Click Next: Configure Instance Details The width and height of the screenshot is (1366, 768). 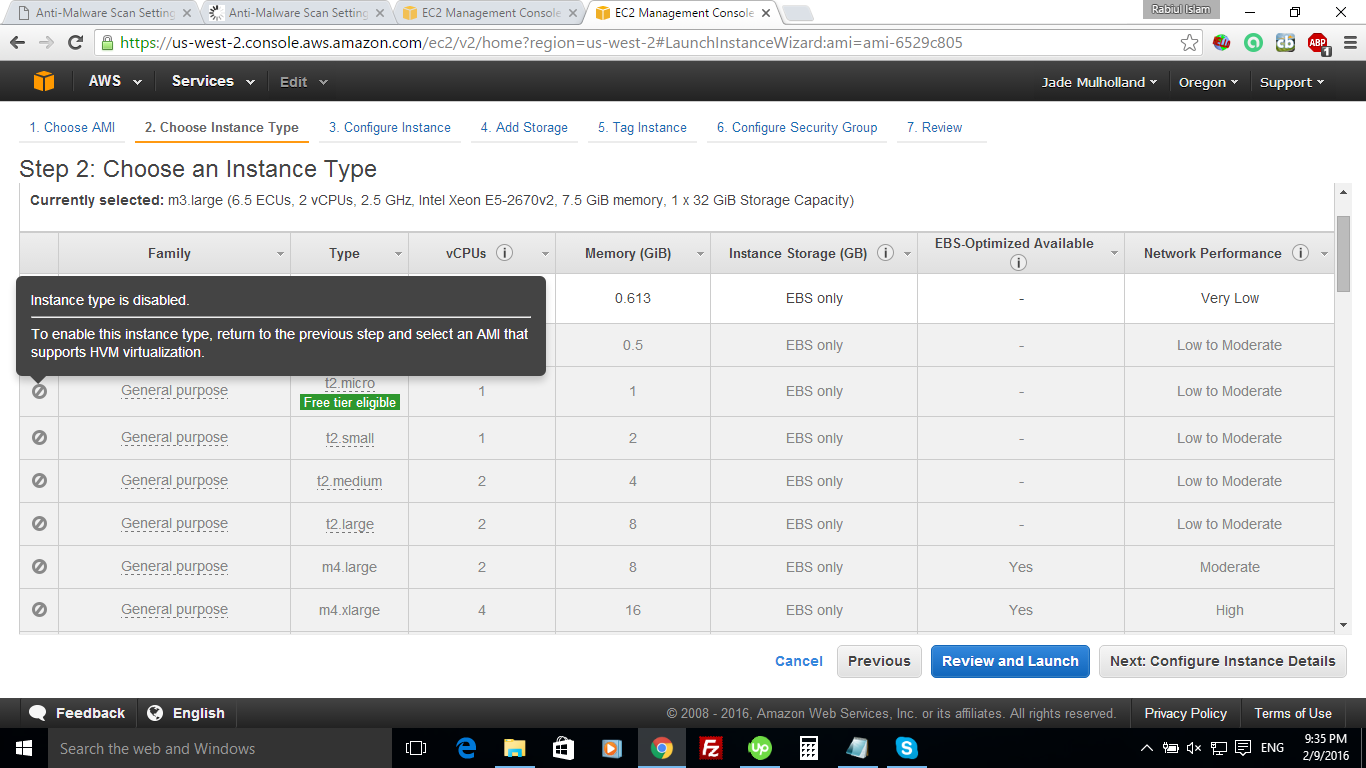pos(1222,661)
